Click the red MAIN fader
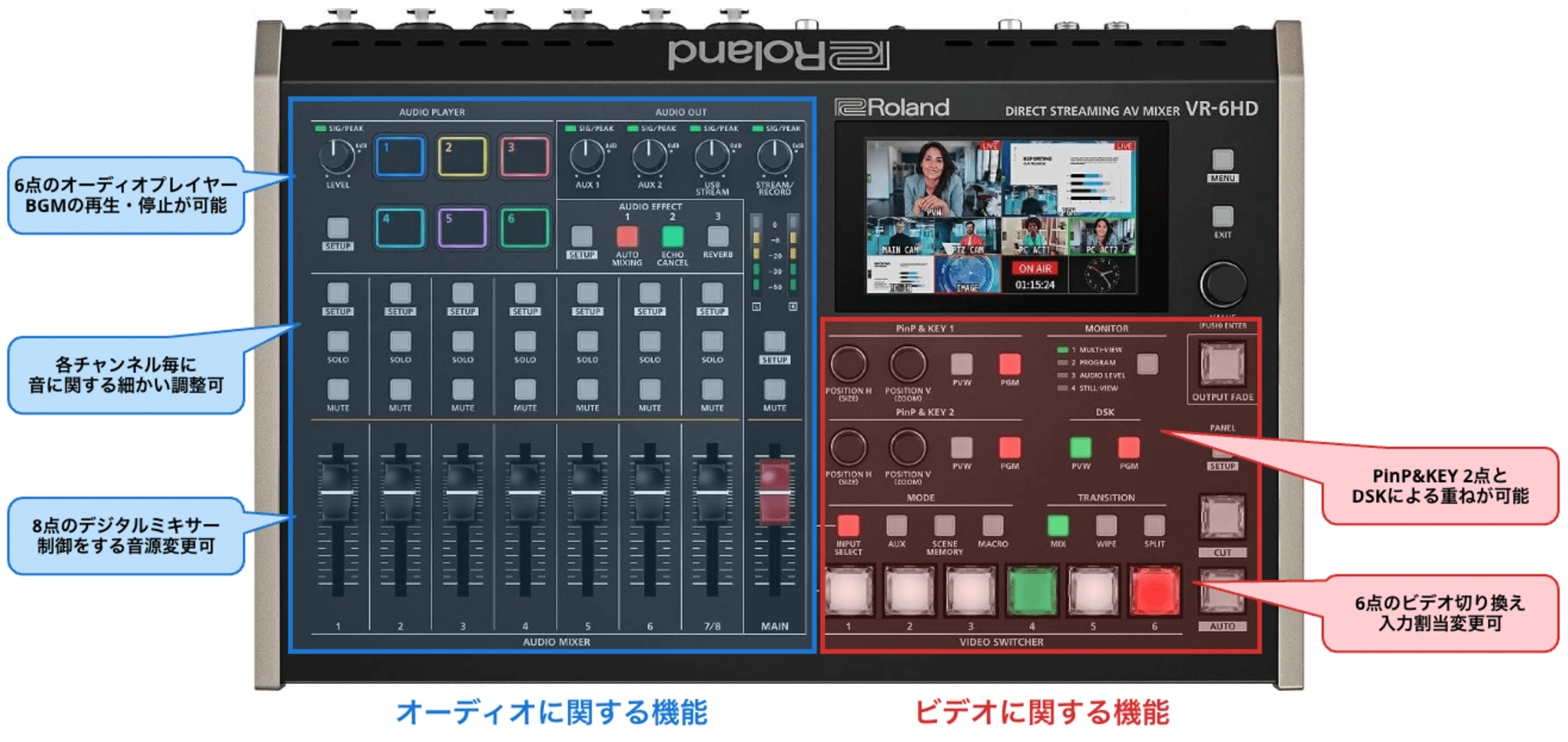The width and height of the screenshot is (1568, 742). click(775, 492)
